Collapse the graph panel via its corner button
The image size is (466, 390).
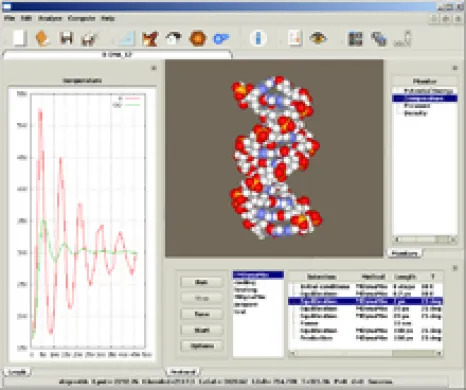(154, 68)
